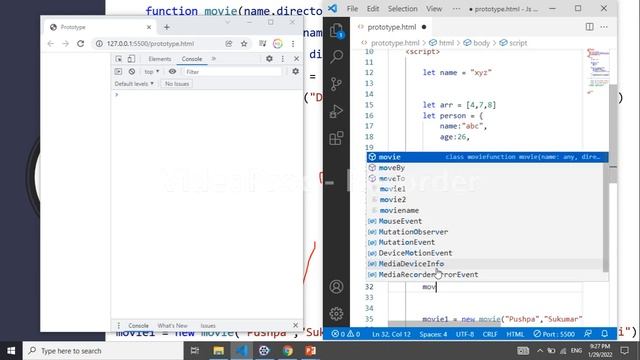This screenshot has width=640, height=360.
Task: Click UTF-8 encoding selector
Action: coord(465,334)
